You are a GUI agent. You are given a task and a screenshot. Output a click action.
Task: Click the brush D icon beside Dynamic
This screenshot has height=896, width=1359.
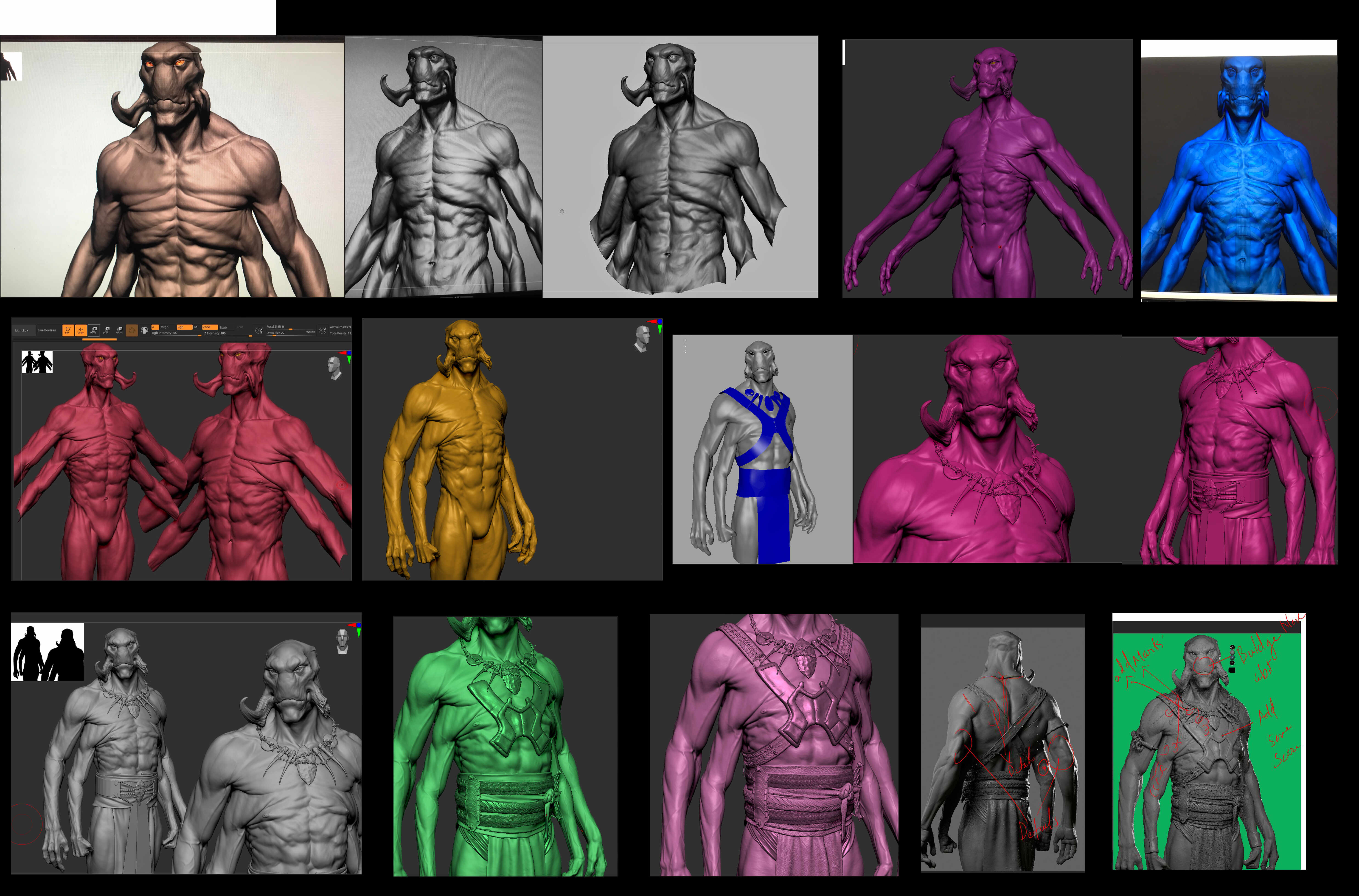click(x=323, y=331)
